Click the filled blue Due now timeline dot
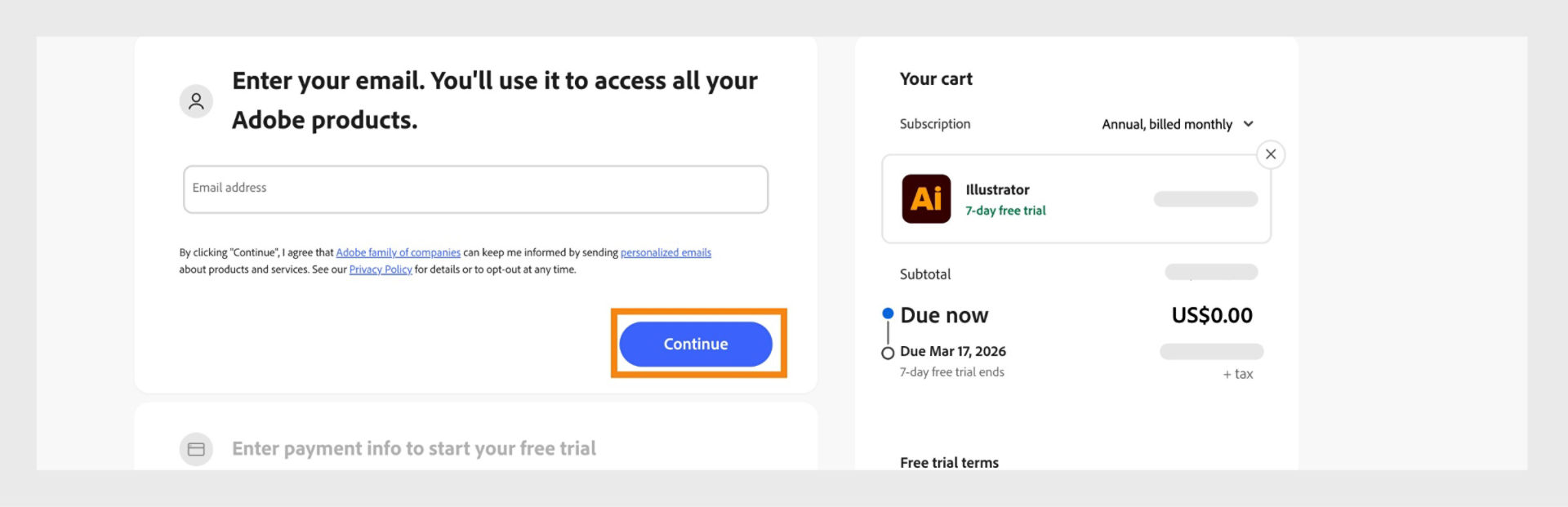1568x507 pixels. coord(887,311)
